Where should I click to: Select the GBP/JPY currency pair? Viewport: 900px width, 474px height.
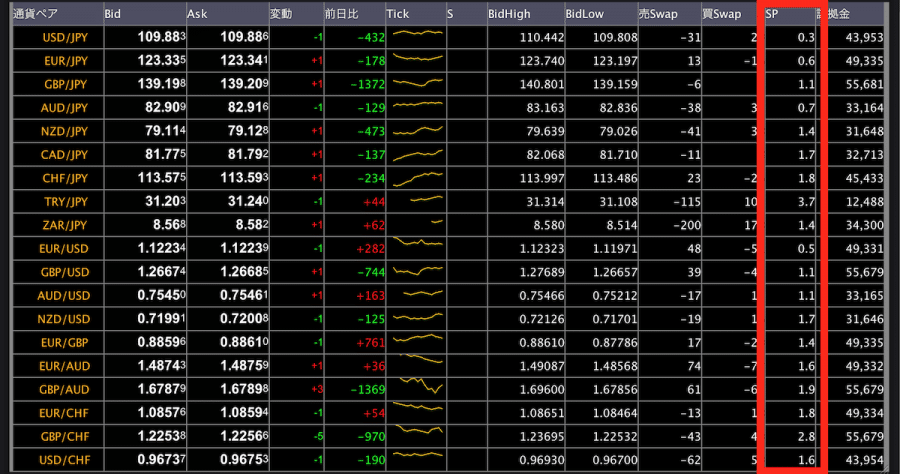pyautogui.click(x=66, y=84)
